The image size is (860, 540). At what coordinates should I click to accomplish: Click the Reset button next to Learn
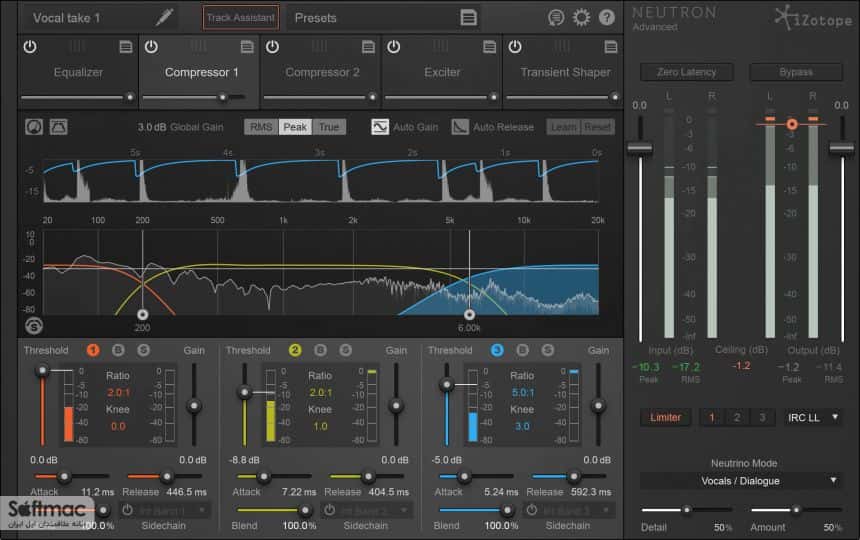pyautogui.click(x=597, y=127)
